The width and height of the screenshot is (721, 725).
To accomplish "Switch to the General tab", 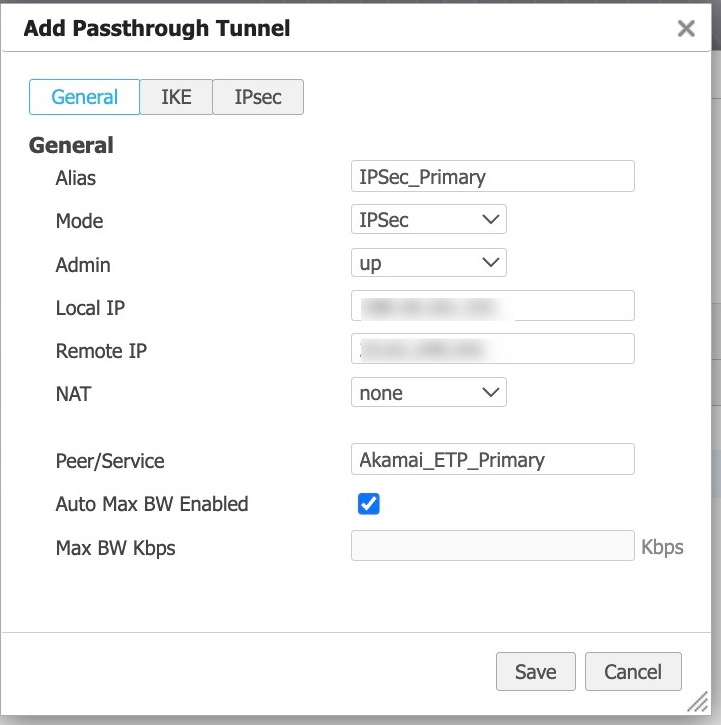I will [84, 97].
